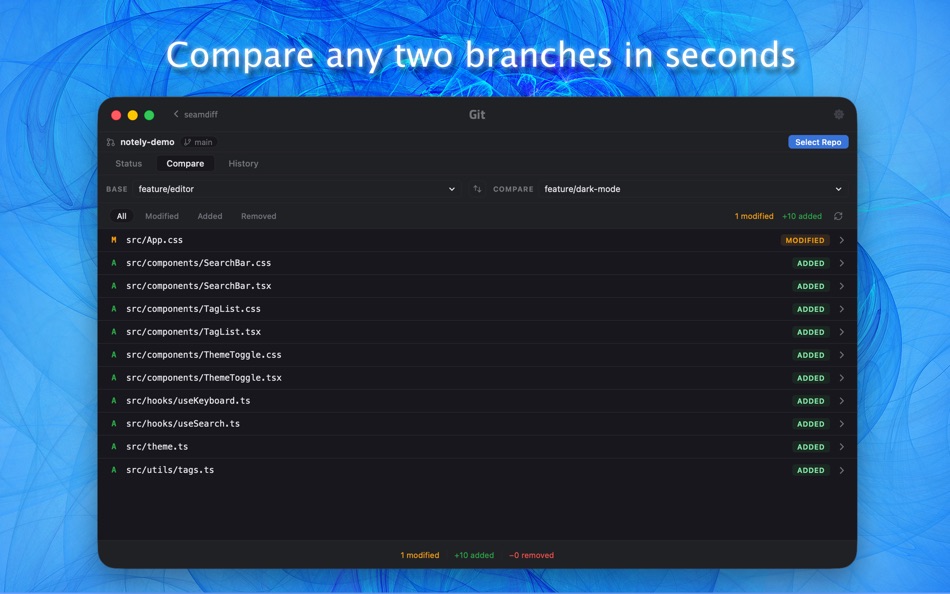Image resolution: width=950 pixels, height=594 pixels.
Task: Click the ADDED badge on SearchBar.css
Action: coord(811,263)
